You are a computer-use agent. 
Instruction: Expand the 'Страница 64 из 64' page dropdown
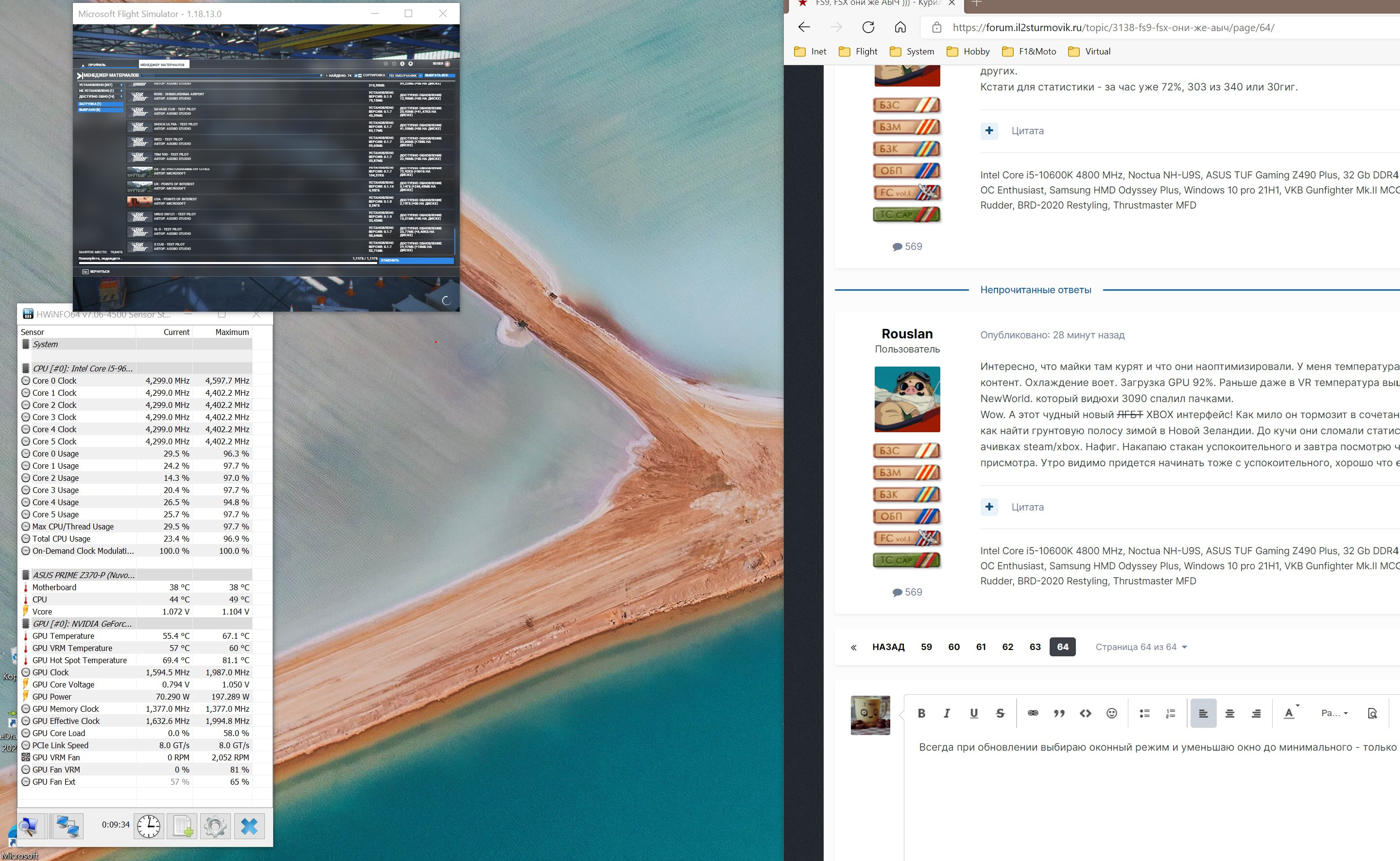point(1141,647)
